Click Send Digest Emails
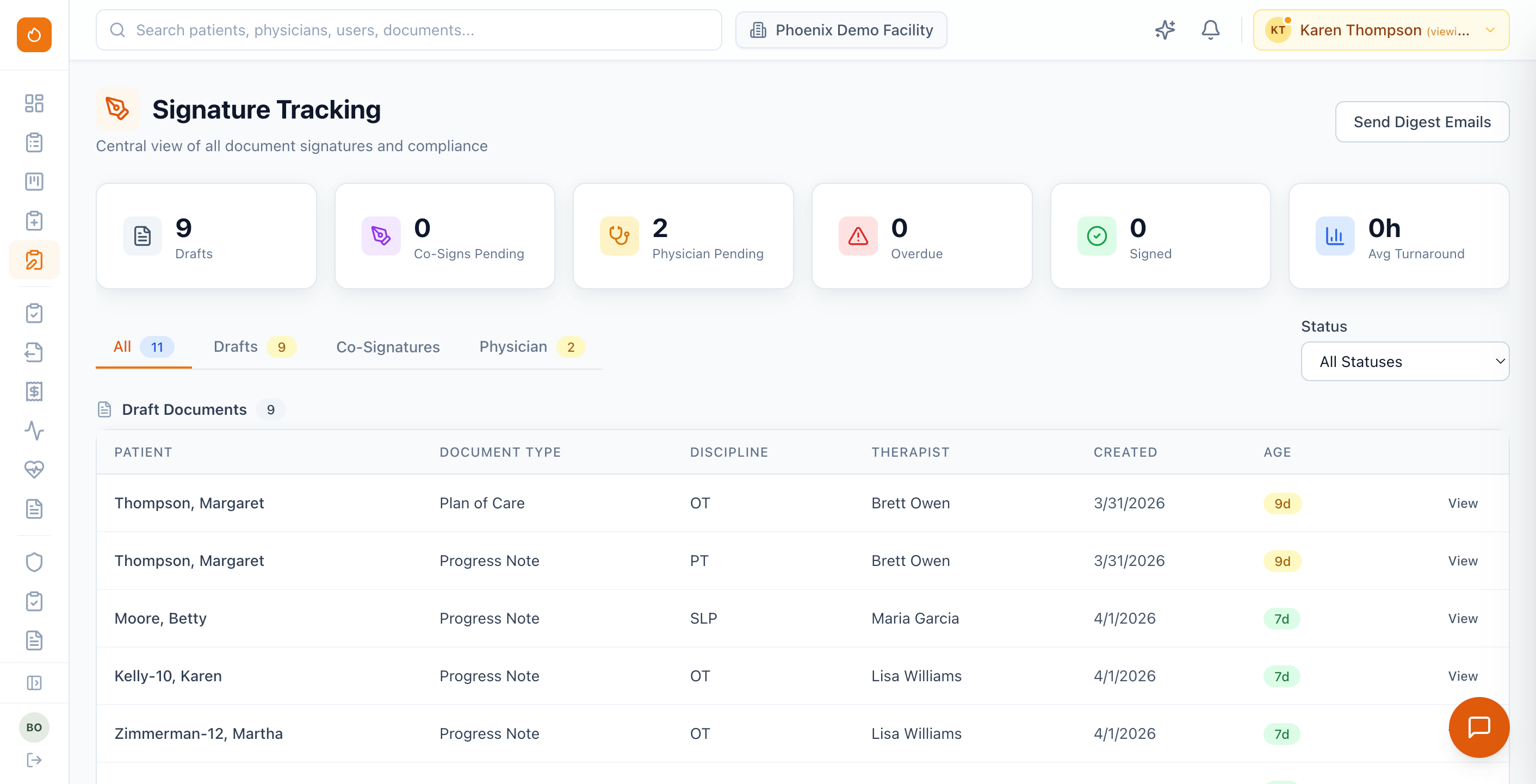Viewport: 1536px width, 784px height. tap(1422, 122)
